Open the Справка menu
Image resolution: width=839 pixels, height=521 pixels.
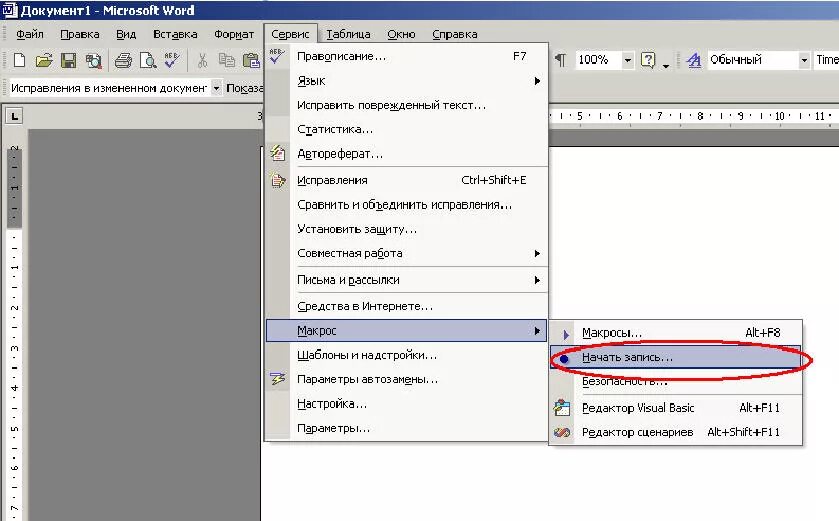[x=455, y=34]
